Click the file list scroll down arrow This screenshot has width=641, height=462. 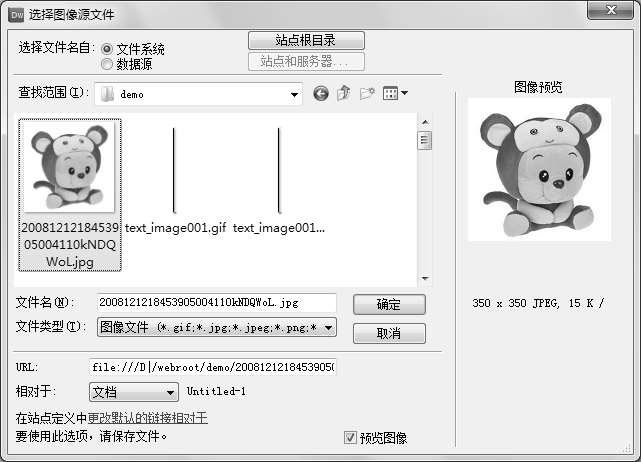coord(425,278)
